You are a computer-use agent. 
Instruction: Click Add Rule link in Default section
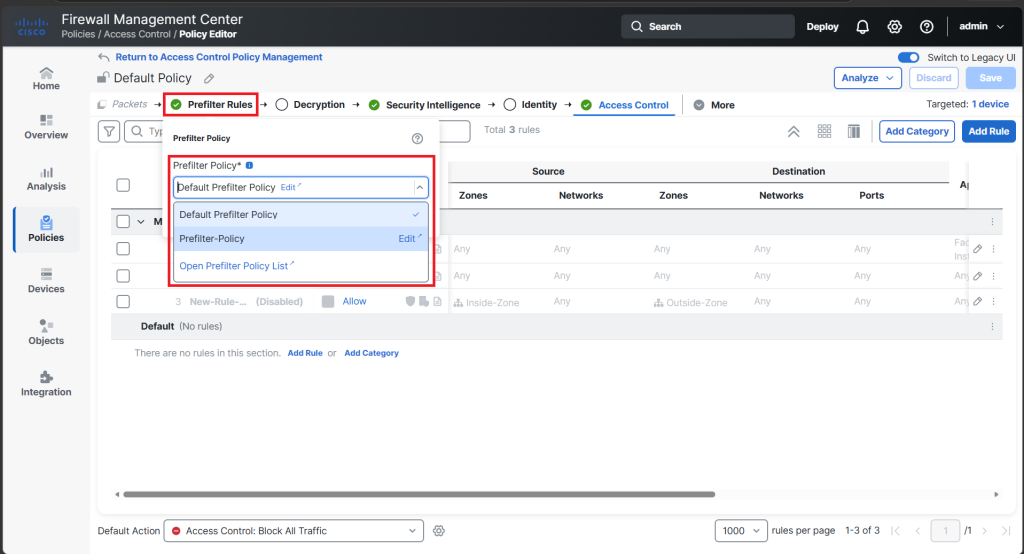[305, 353]
